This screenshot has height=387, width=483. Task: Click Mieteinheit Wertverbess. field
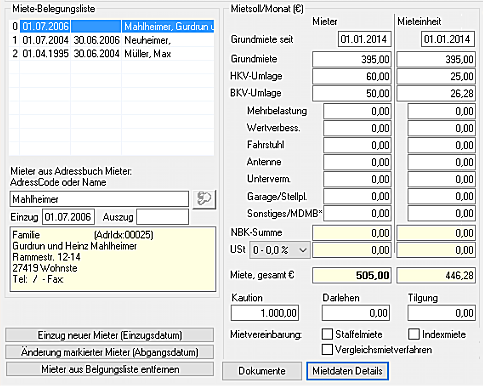coord(441,128)
